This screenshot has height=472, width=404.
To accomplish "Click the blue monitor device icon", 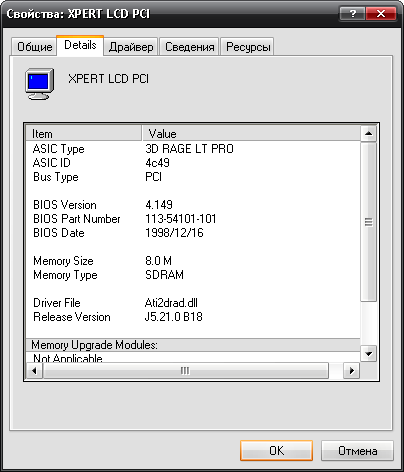I will click(40, 84).
